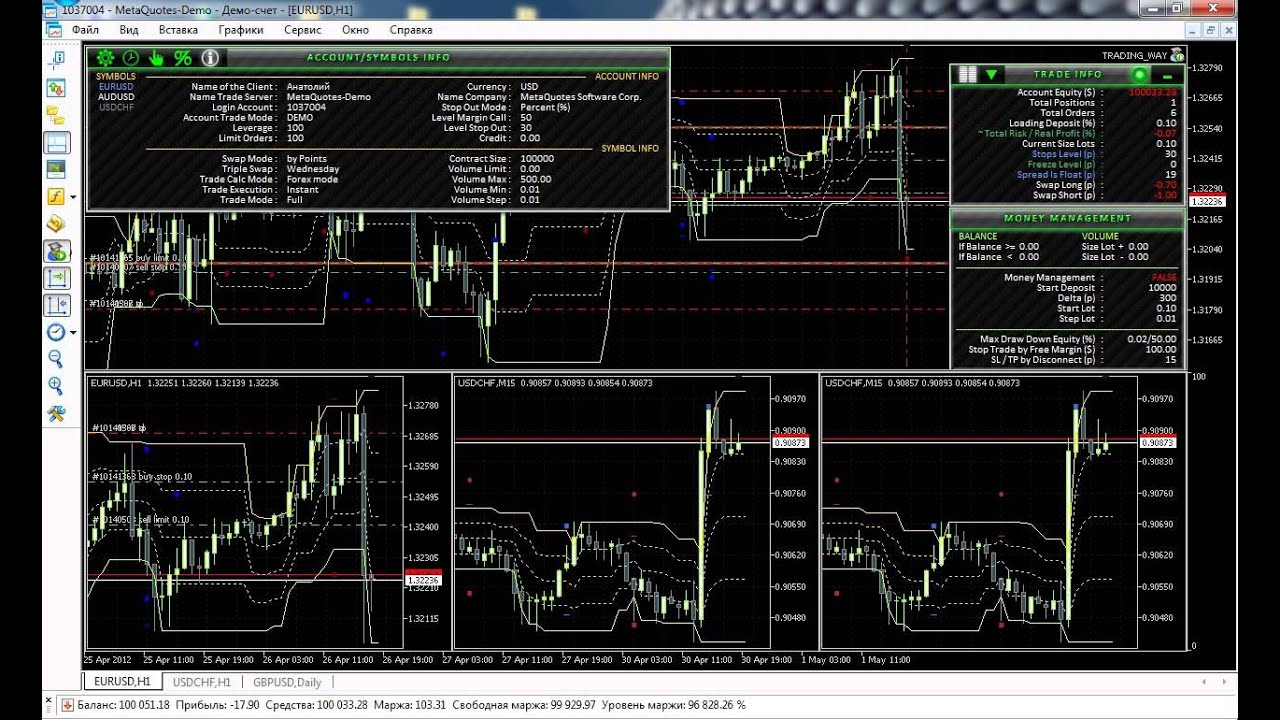The width and height of the screenshot is (1280, 720).
Task: Toggle Money Management FALSE value
Action: (x=1164, y=277)
